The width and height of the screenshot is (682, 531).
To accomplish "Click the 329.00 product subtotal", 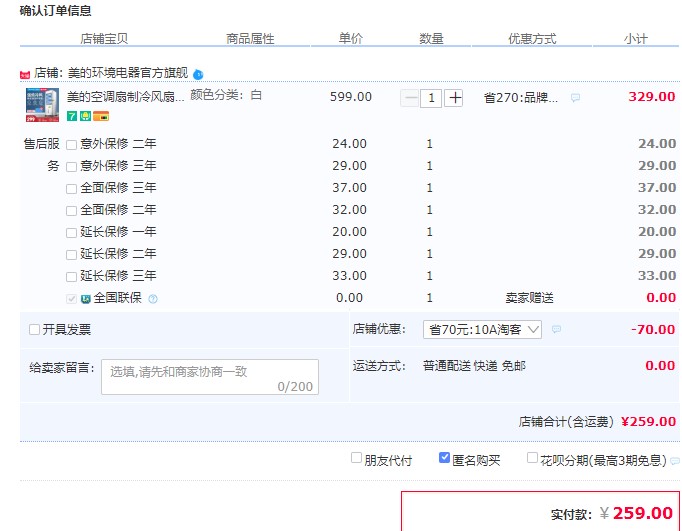I will pyautogui.click(x=652, y=97).
